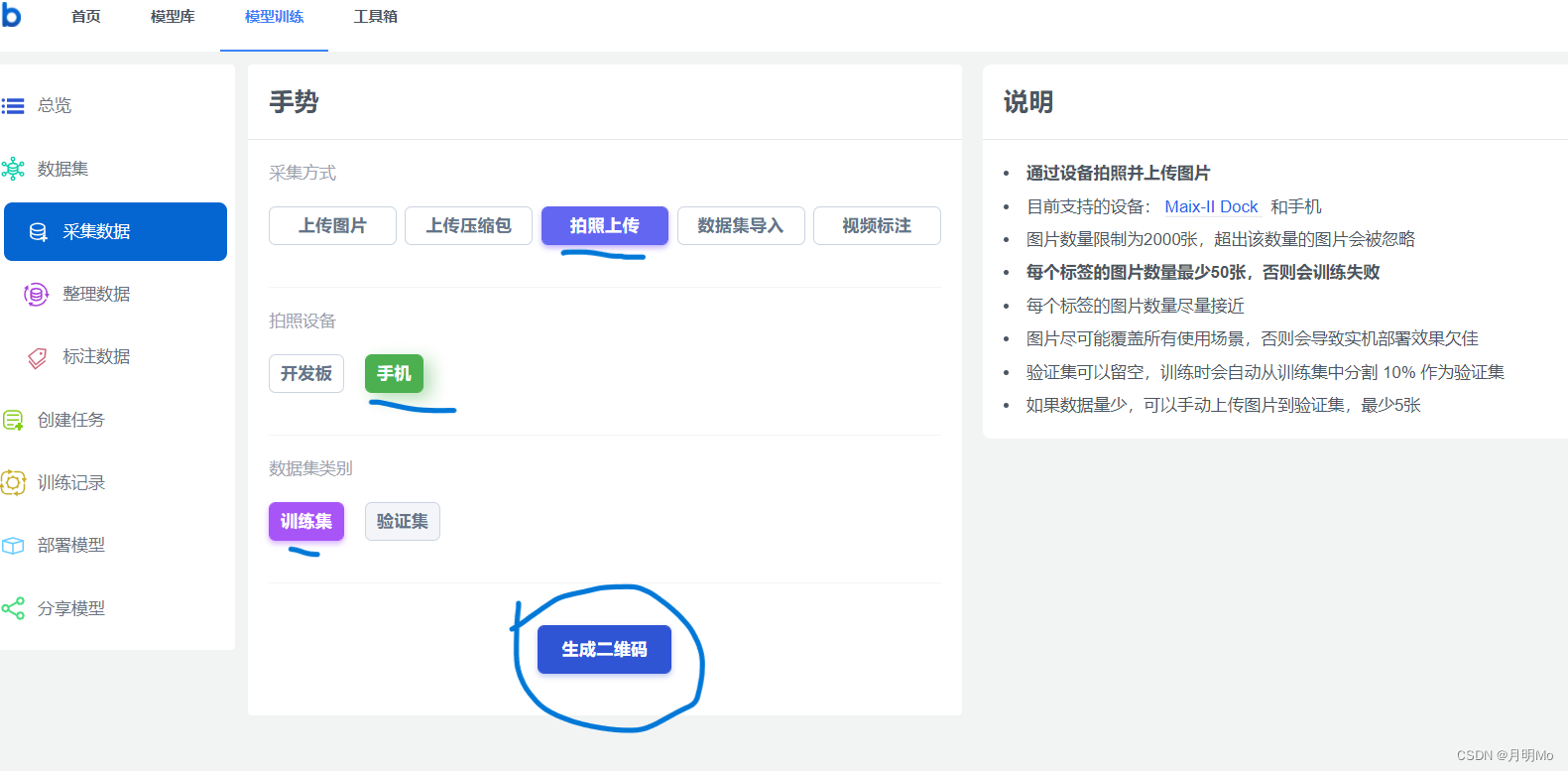Click note 每个标签的图片数量最少50张
This screenshot has height=771, width=1568.
point(1202,272)
